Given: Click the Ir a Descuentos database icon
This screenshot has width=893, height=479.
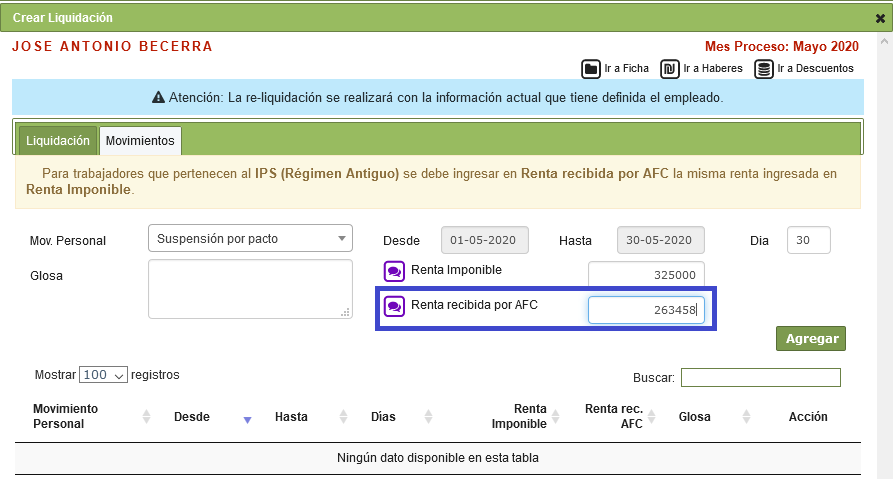Looking at the screenshot, I should tap(764, 69).
